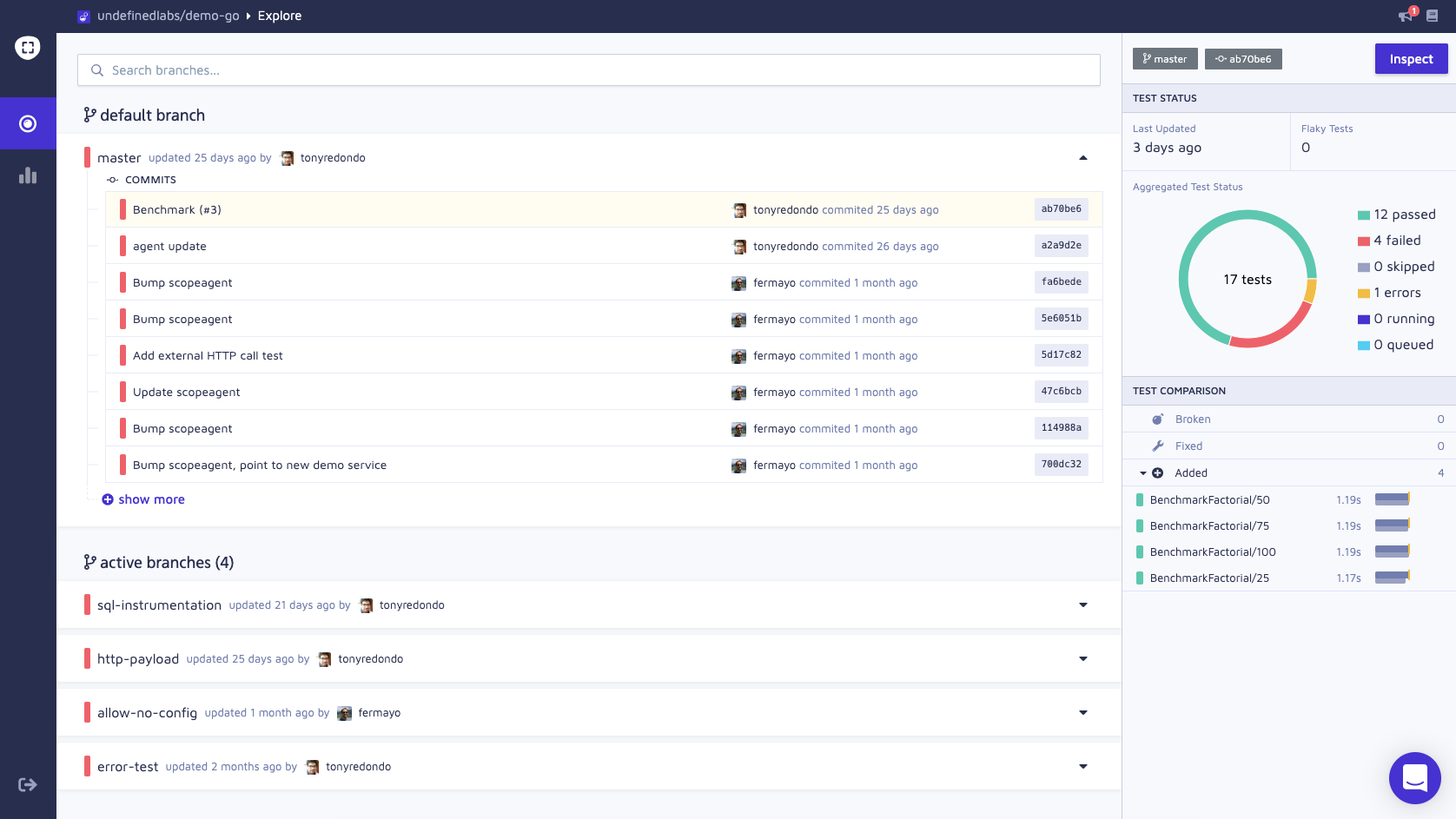The width and height of the screenshot is (1456, 819).
Task: Click the failed red legend swatch
Action: point(1364,241)
